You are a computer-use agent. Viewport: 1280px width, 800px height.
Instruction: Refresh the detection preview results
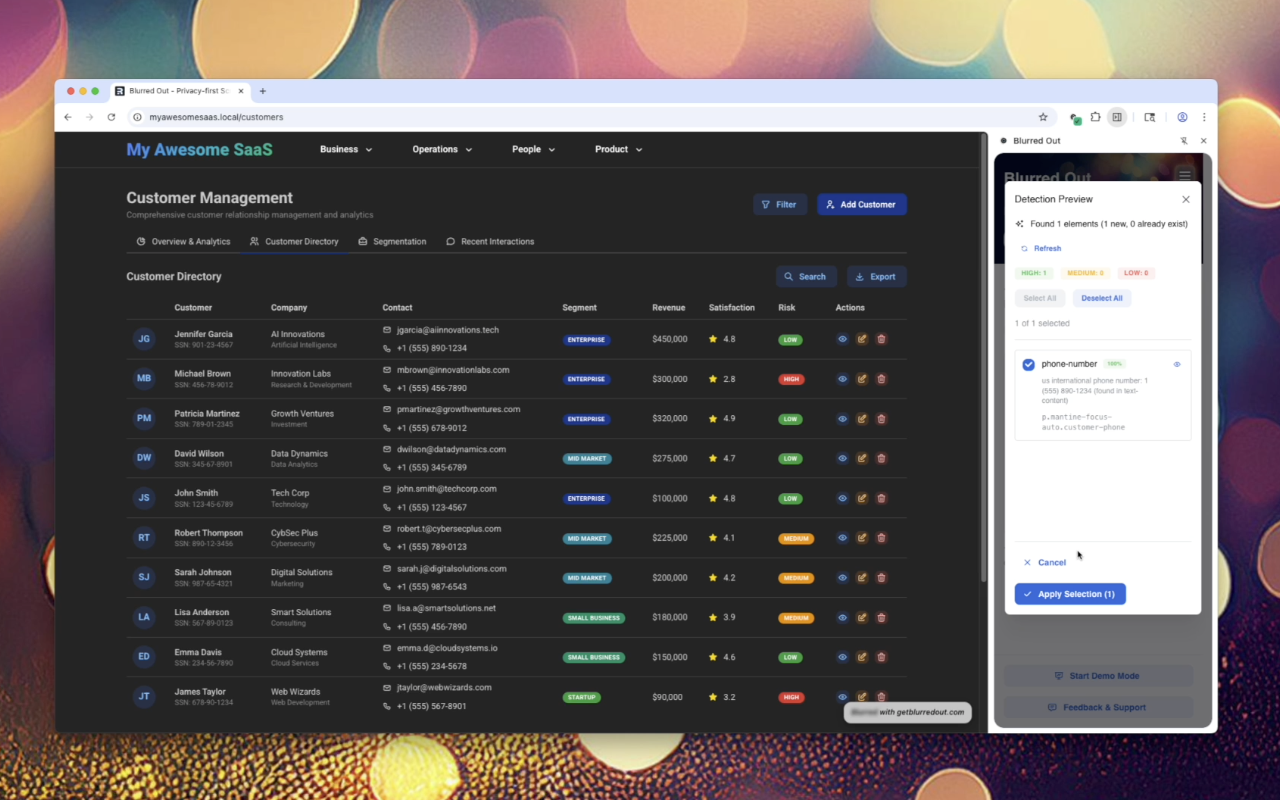tap(1041, 248)
